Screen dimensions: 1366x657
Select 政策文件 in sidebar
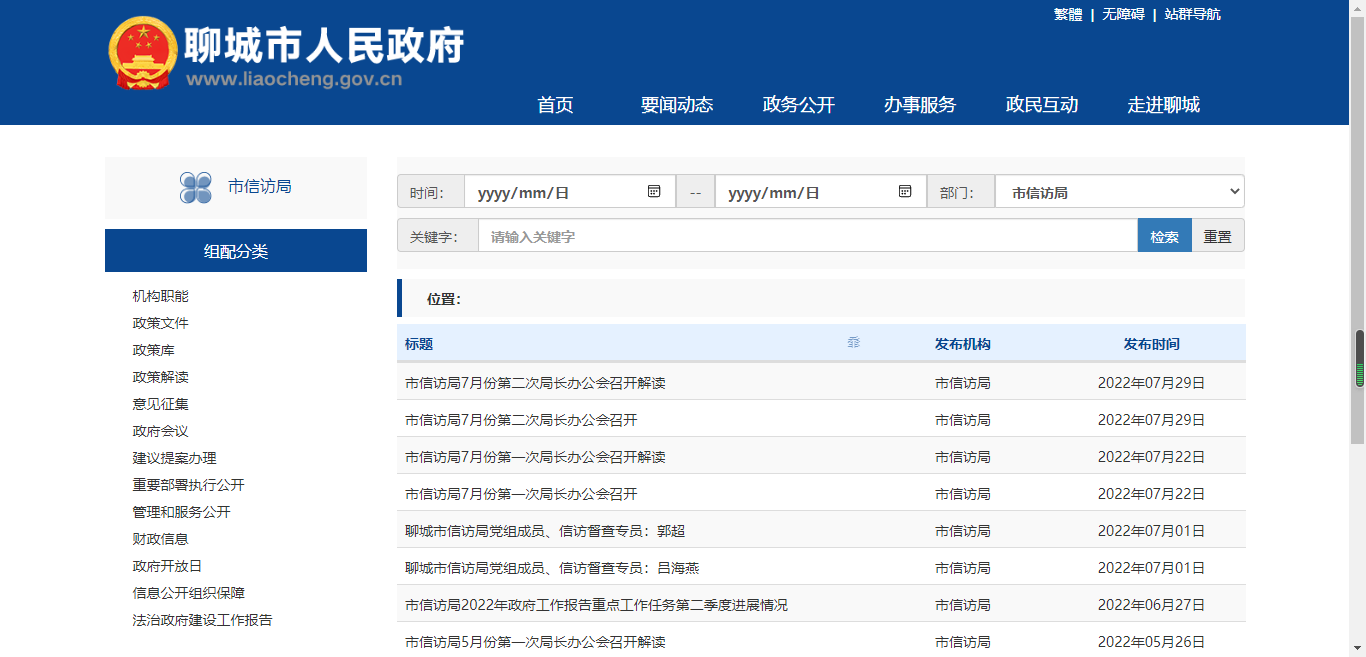pyautogui.click(x=160, y=323)
